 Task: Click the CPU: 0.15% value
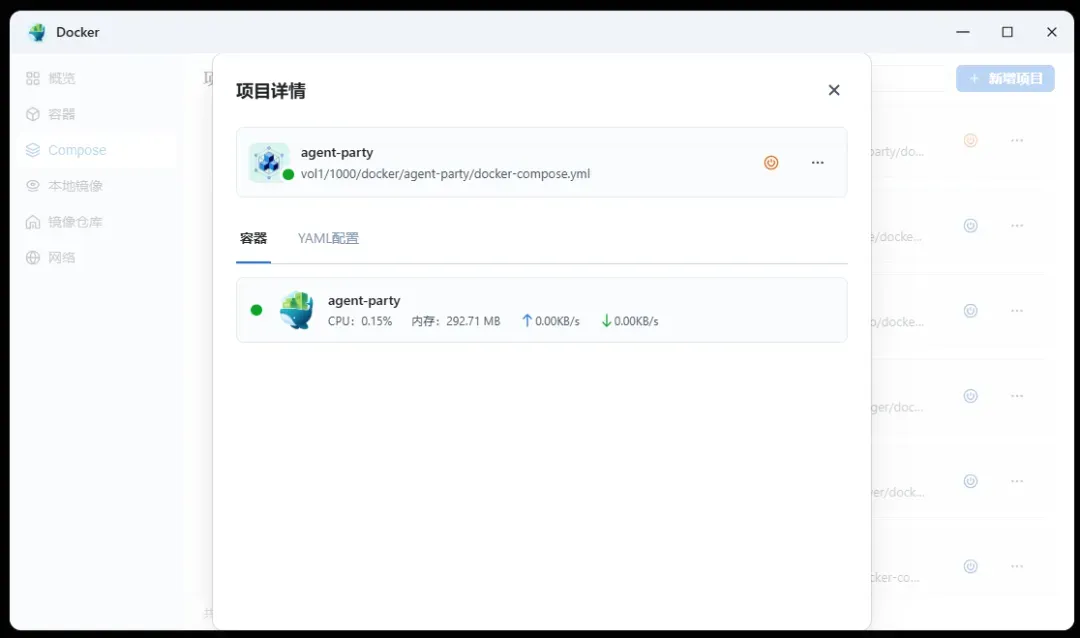[360, 321]
